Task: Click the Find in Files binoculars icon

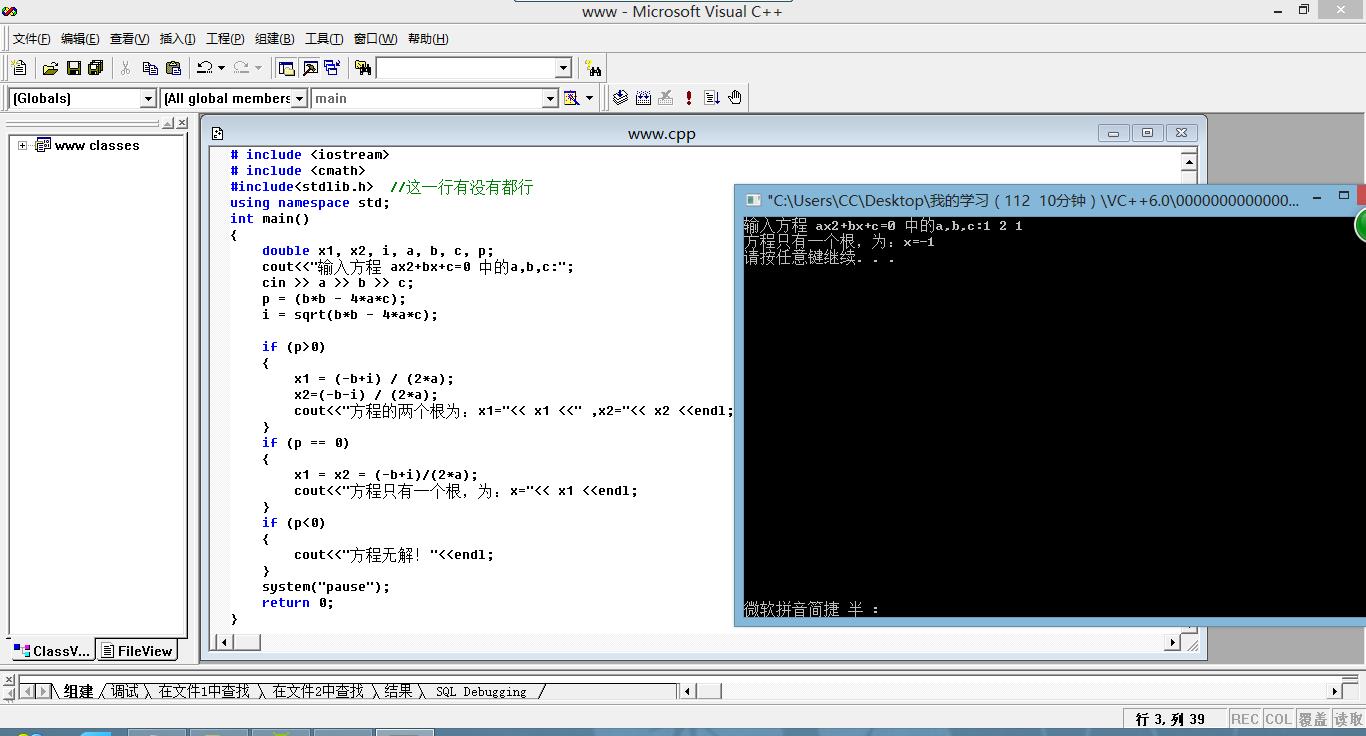Action: [363, 68]
